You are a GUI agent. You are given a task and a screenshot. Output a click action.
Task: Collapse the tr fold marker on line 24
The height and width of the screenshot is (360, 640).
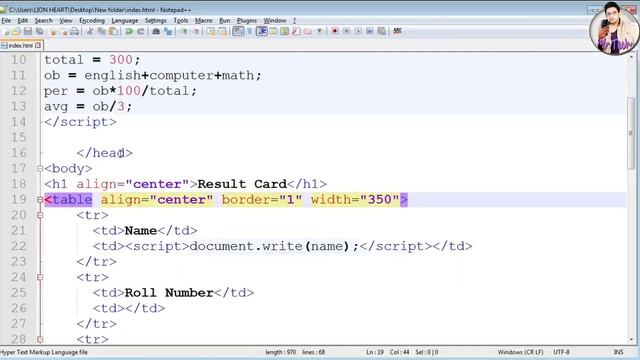click(x=40, y=277)
